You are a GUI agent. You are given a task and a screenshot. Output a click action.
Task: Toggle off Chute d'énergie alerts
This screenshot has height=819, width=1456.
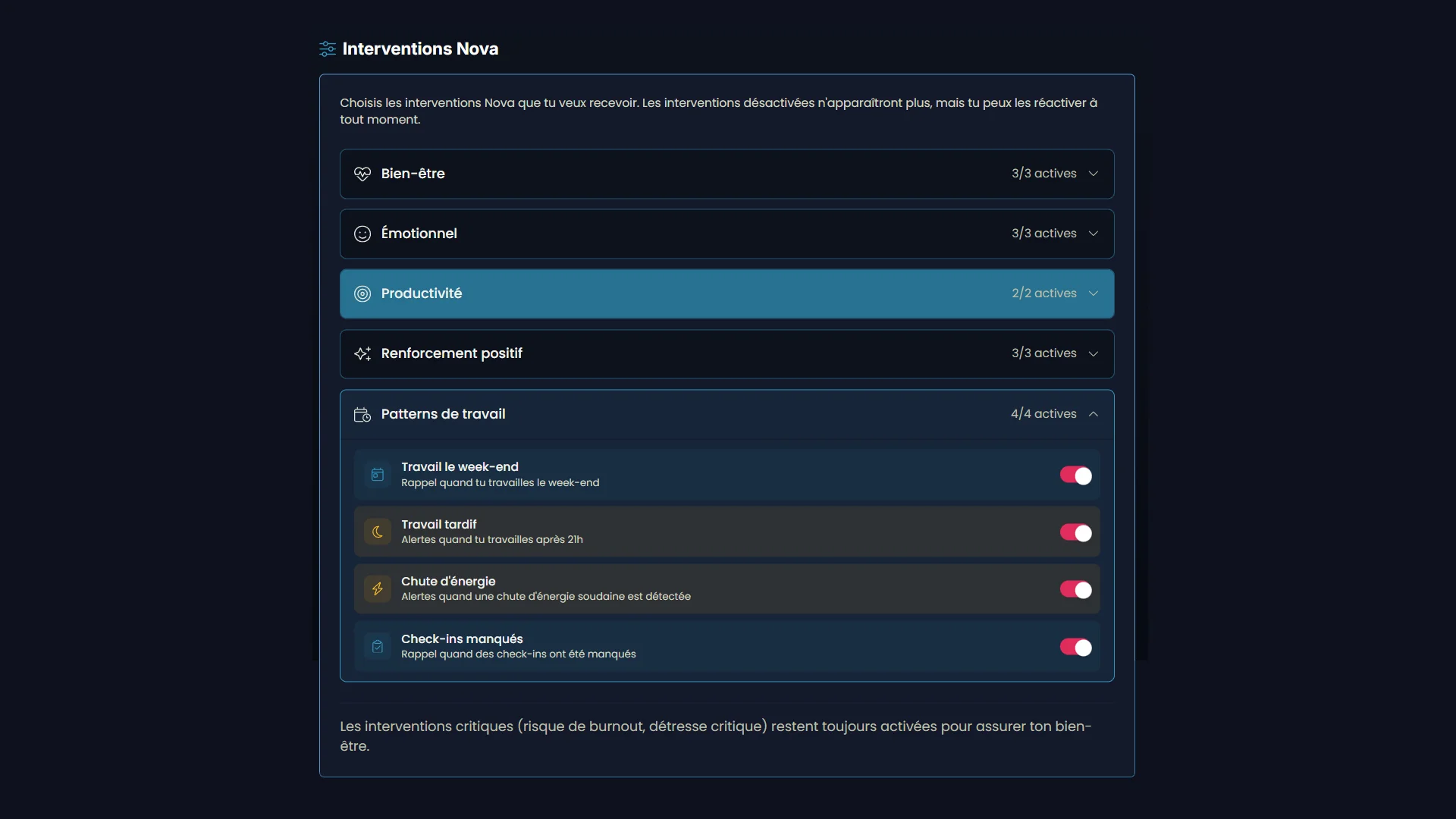pos(1075,590)
